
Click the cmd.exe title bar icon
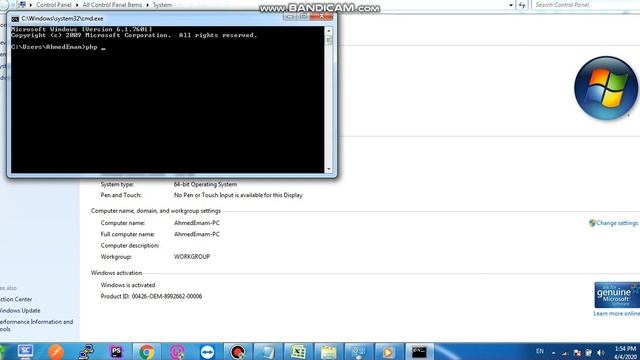tap(15, 19)
